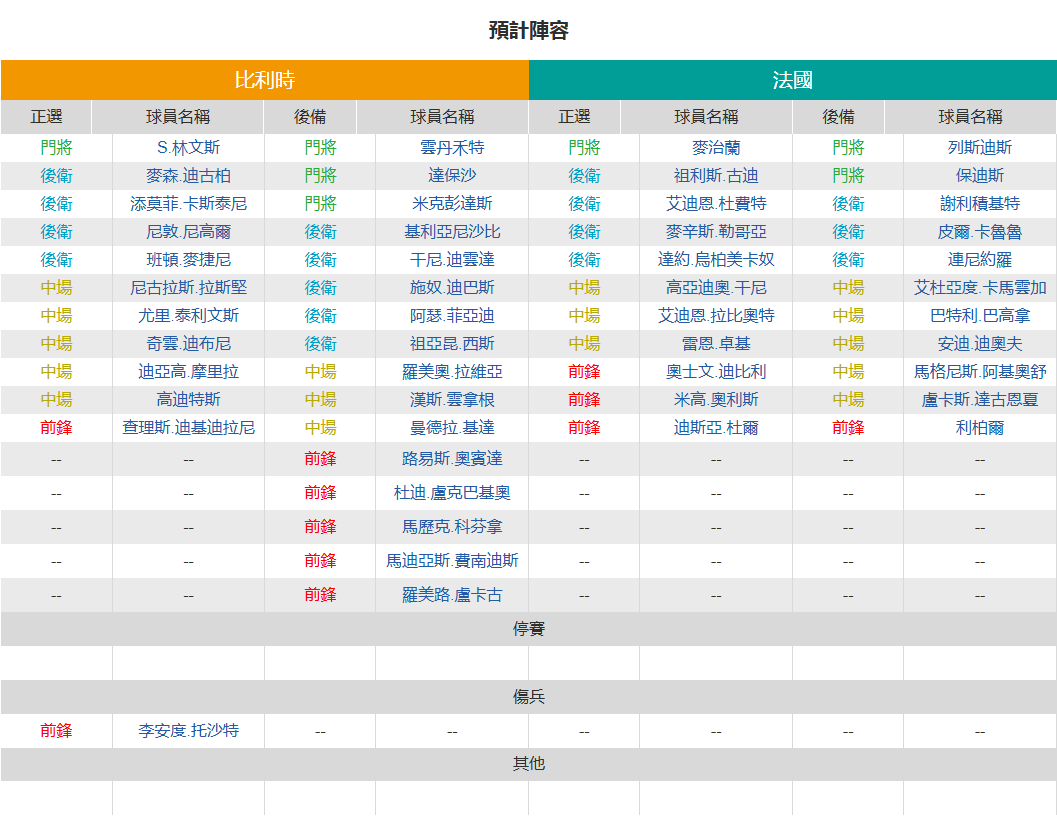Image resolution: width=1057 pixels, height=817 pixels.
Task: Select reserve goalkeeper 達保沙
Action: pos(452,176)
